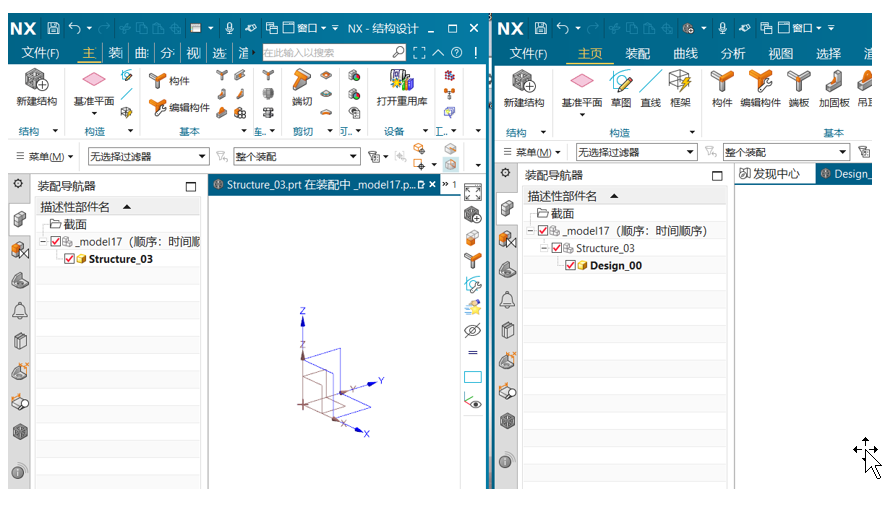This screenshot has width=894, height=516.
Task: Click the fit-view icon atop viewport toolbar
Action: pos(473,192)
